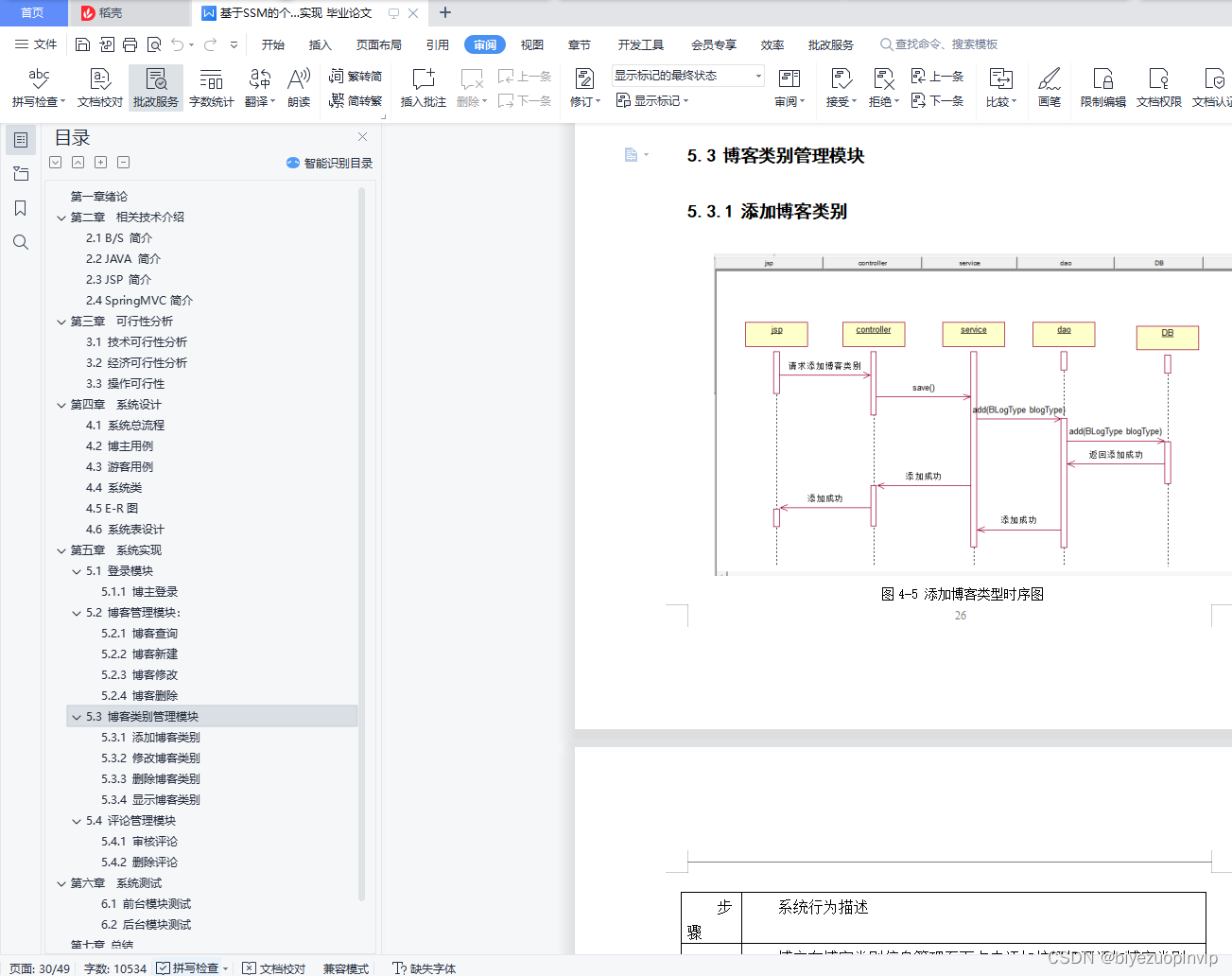
Task: Select the 画笔 pen tool
Action: click(1050, 87)
